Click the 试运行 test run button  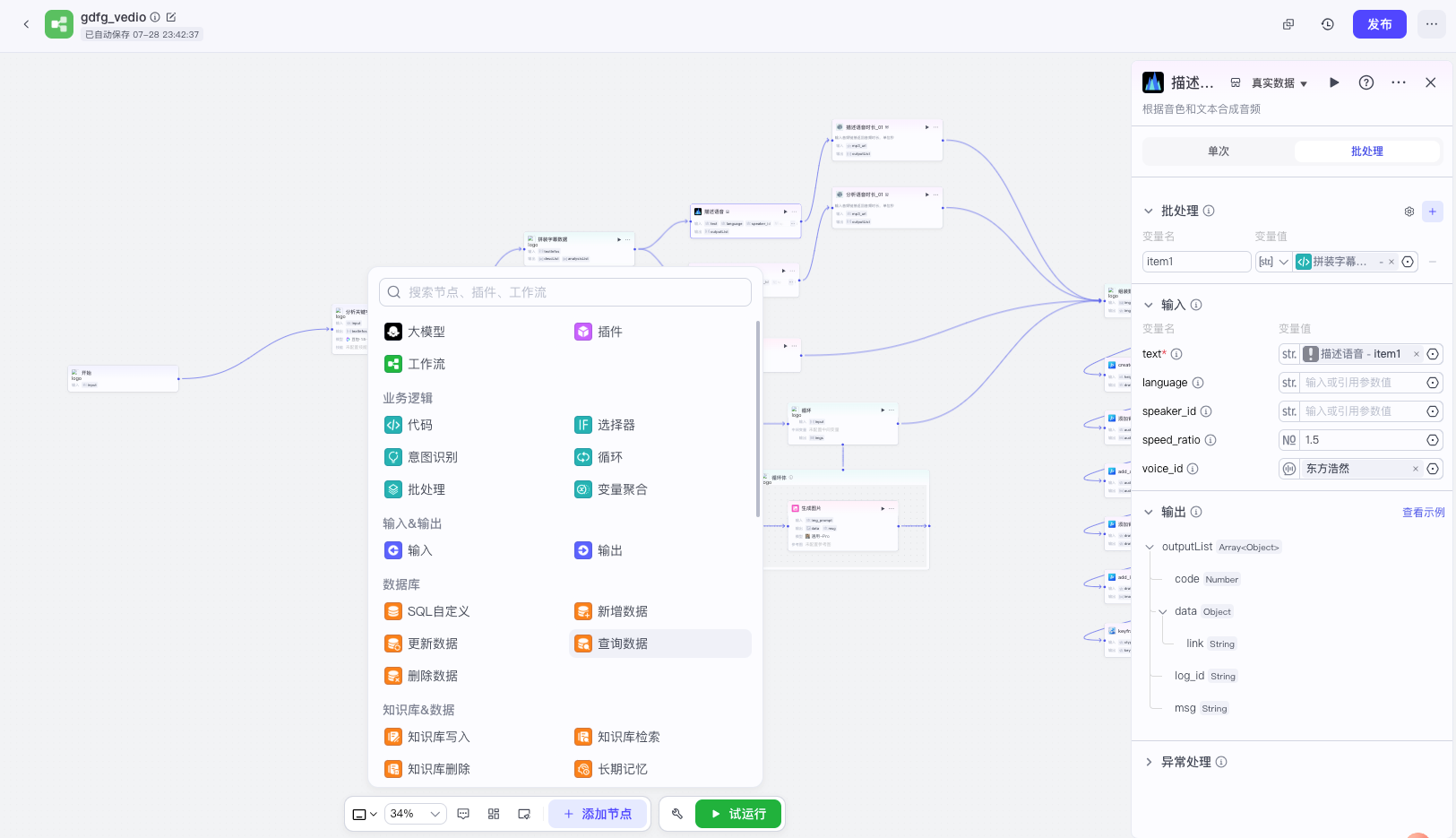point(738,814)
